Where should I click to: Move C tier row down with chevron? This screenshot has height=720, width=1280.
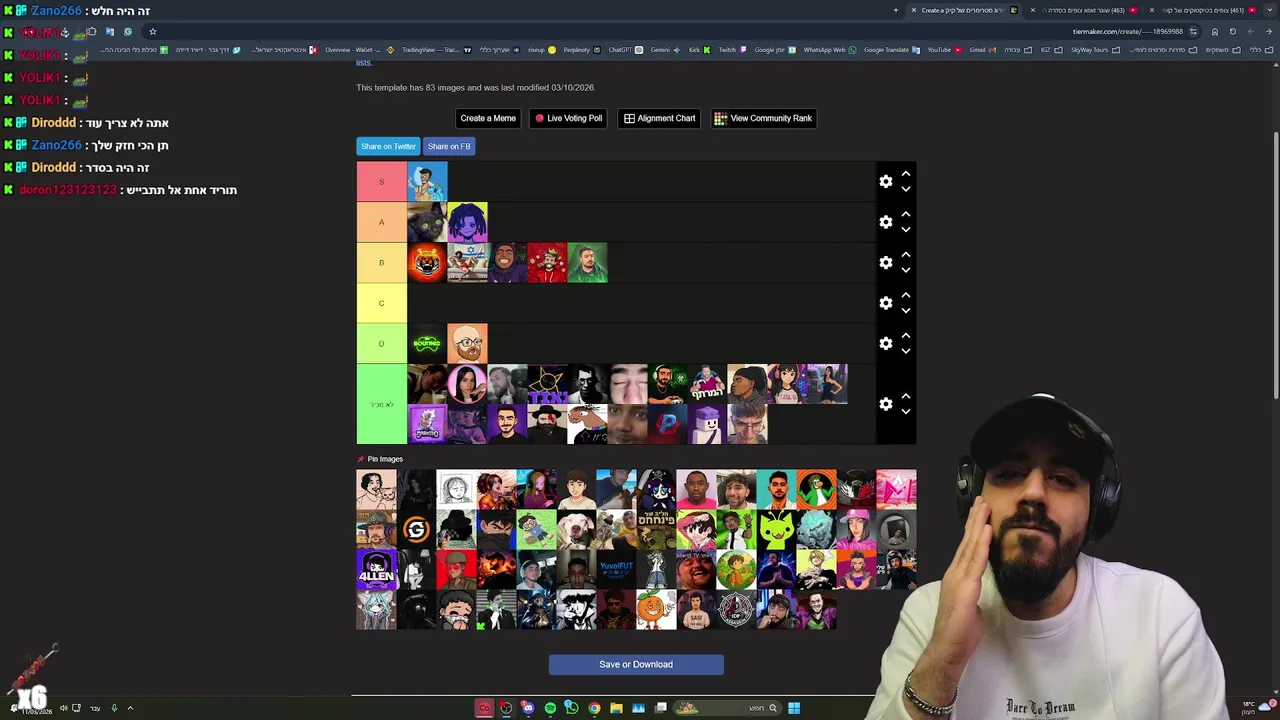[x=905, y=311]
